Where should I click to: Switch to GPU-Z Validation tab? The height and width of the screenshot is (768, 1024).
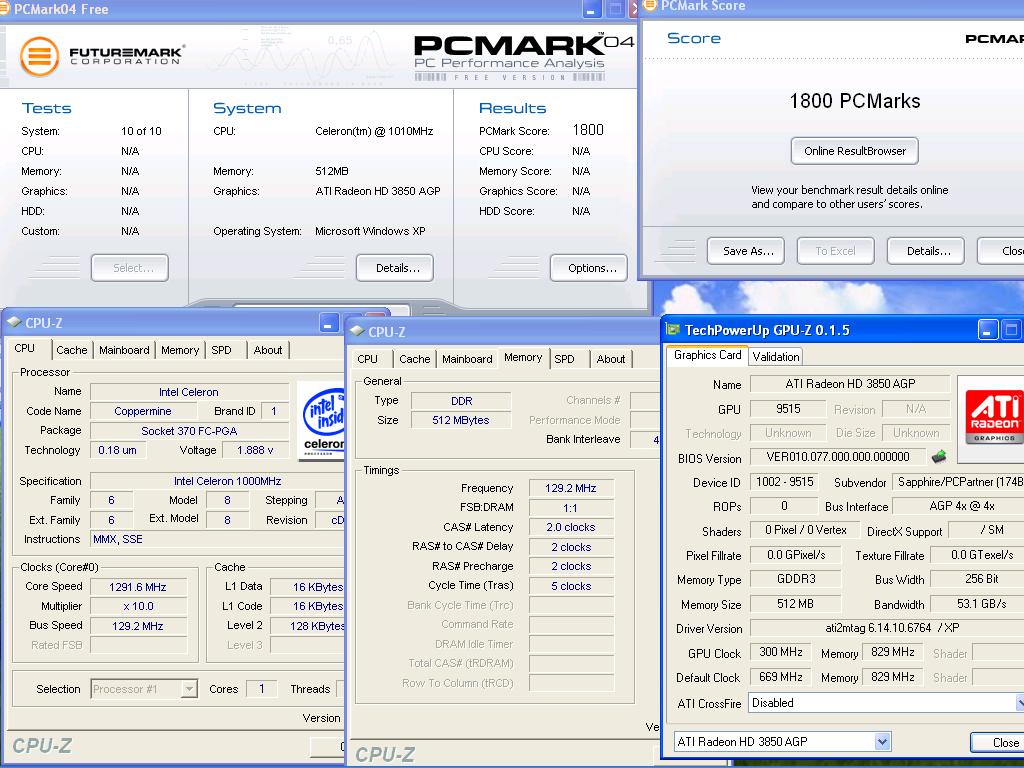pos(776,357)
